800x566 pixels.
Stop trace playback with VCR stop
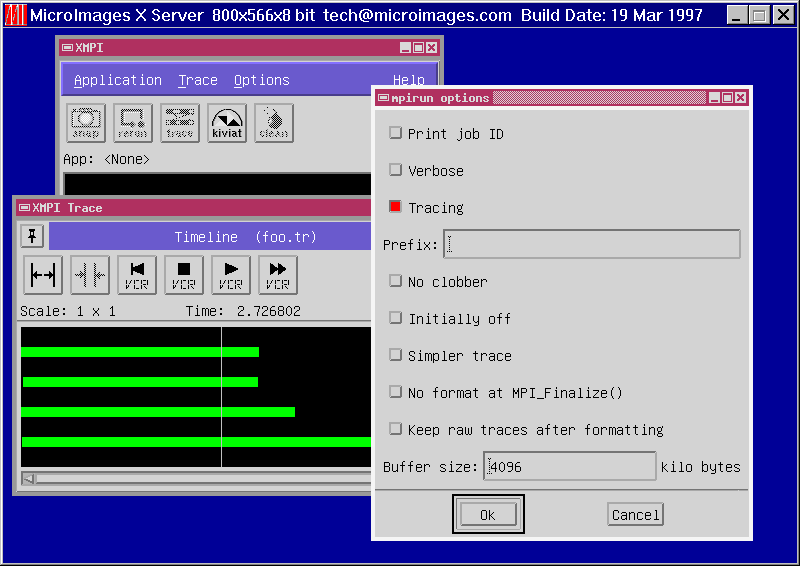pyautogui.click(x=184, y=275)
